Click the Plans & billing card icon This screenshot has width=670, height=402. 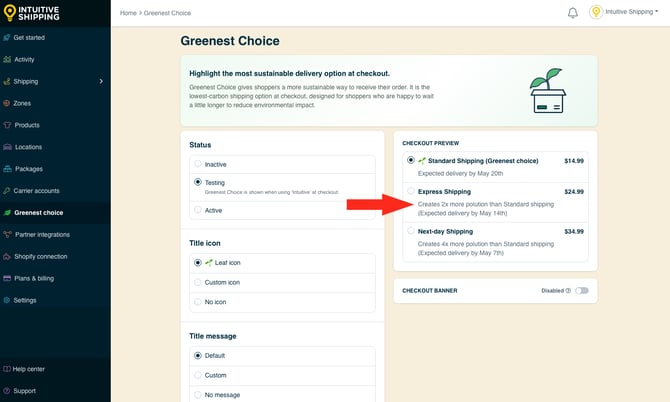[x=7, y=279]
